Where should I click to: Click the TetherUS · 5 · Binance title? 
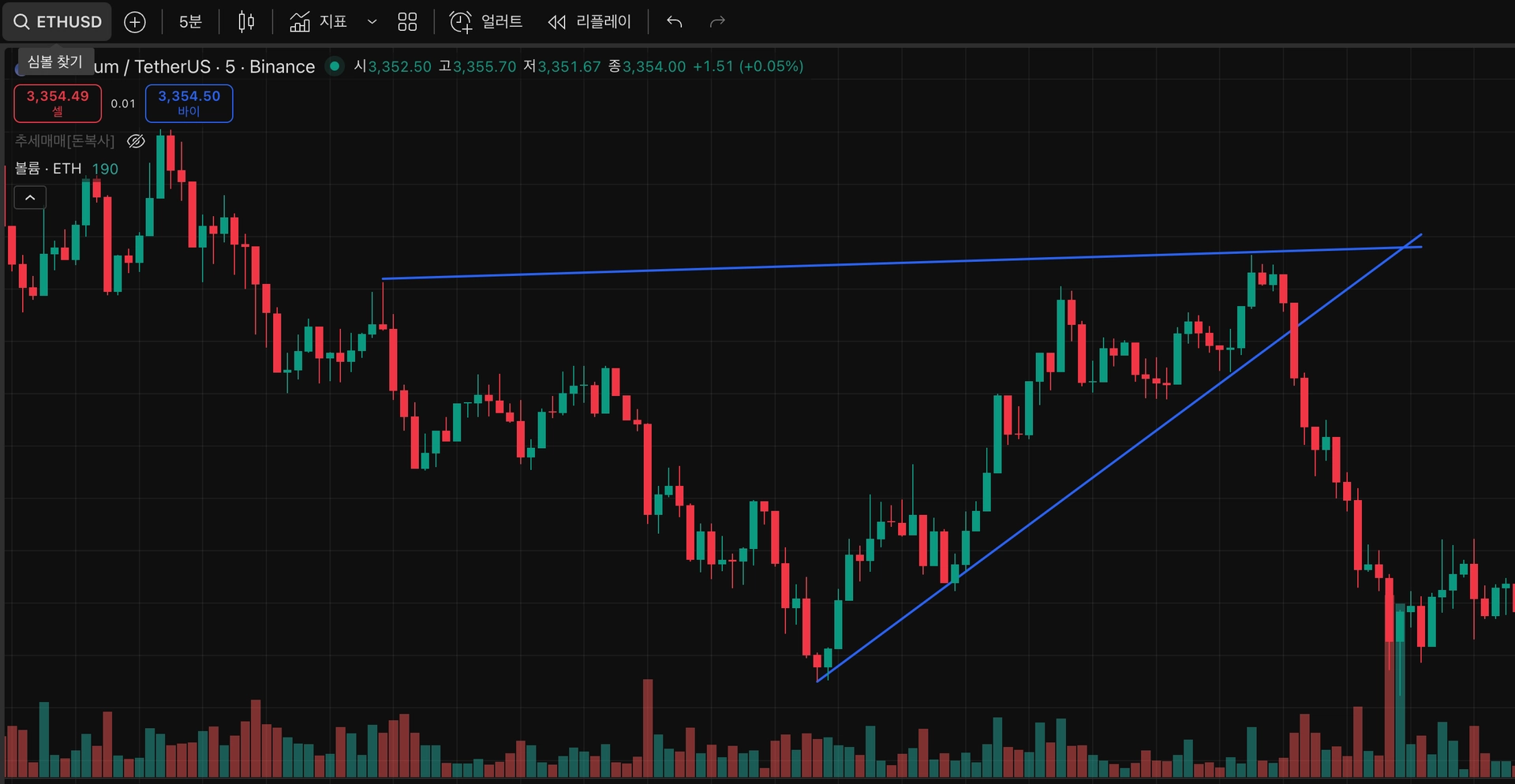pos(225,67)
